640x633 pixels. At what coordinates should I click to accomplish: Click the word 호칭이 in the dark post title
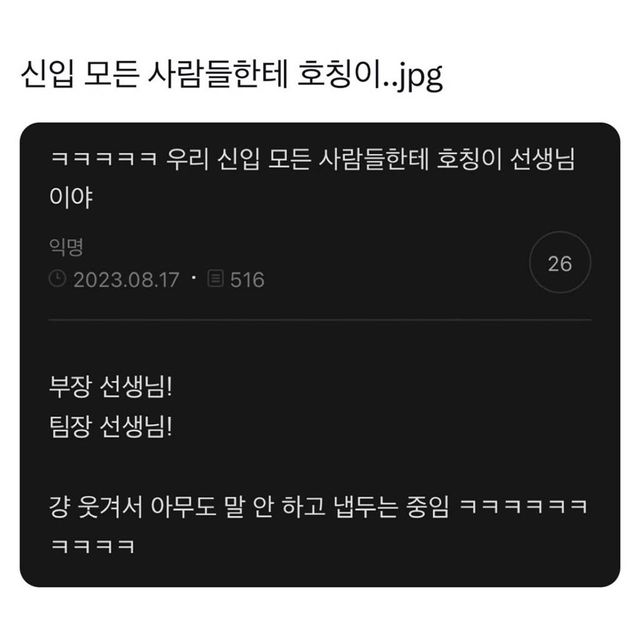469,158
